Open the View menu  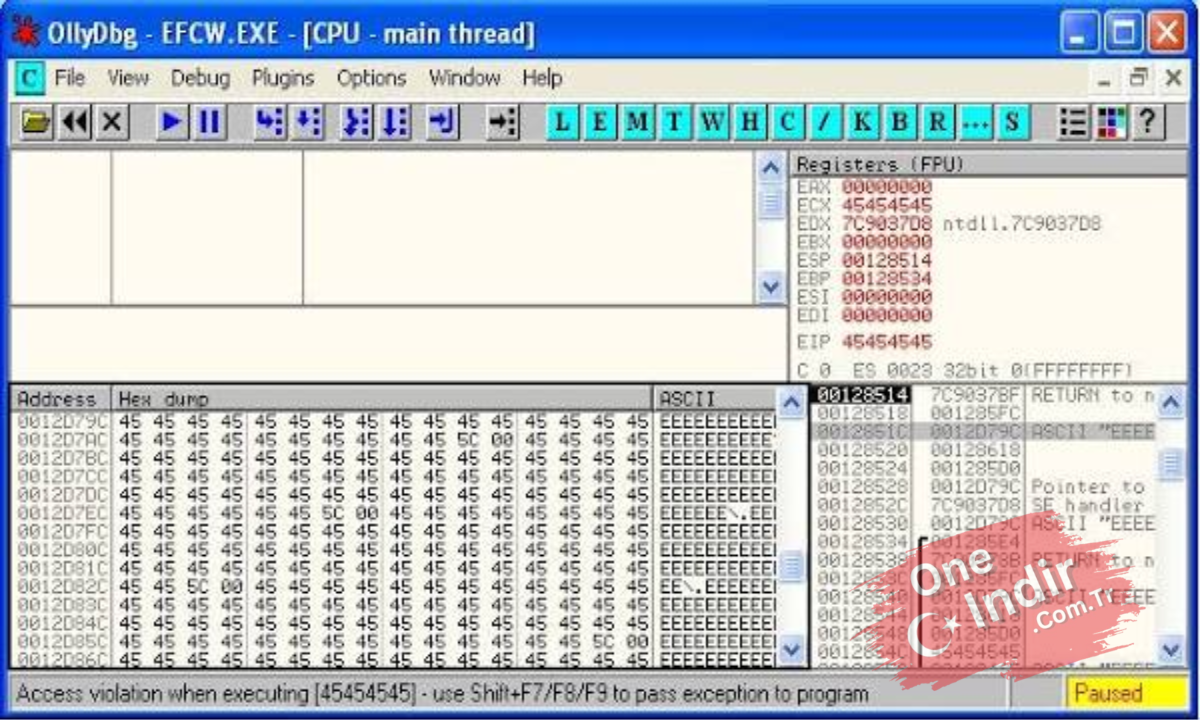coord(128,78)
